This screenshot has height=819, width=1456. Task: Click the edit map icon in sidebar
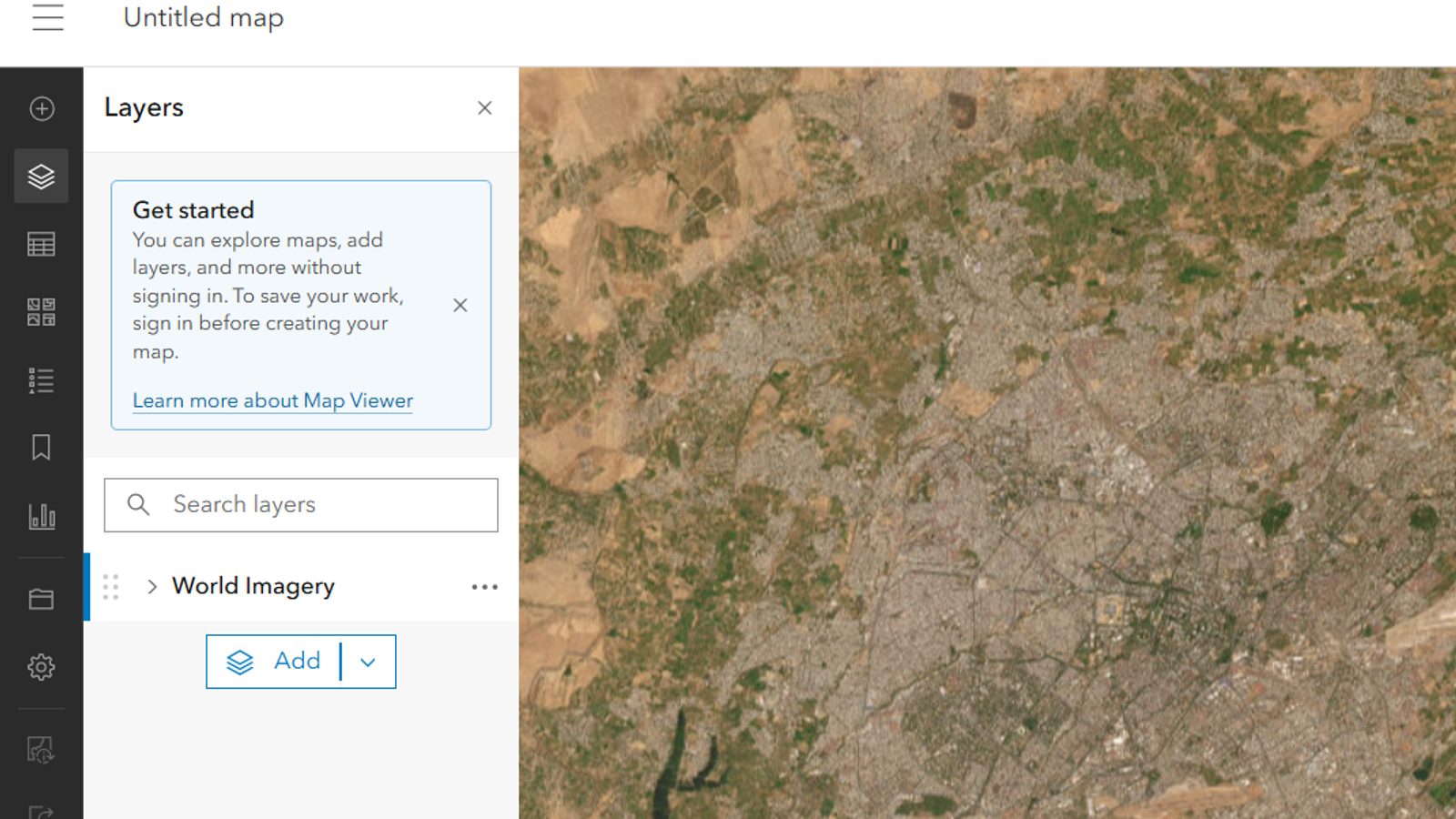41,750
